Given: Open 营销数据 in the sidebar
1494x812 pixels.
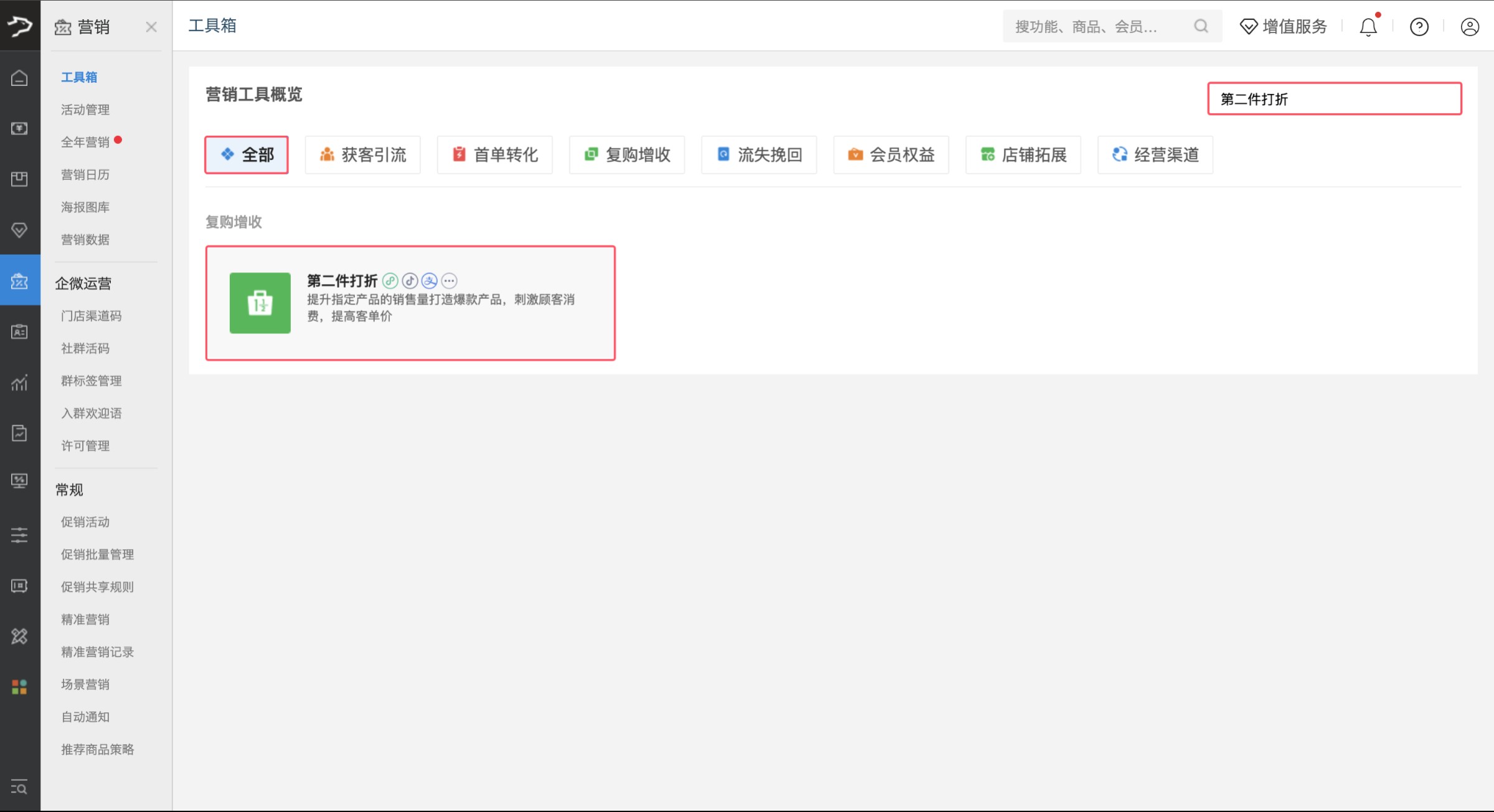Looking at the screenshot, I should click(x=85, y=239).
